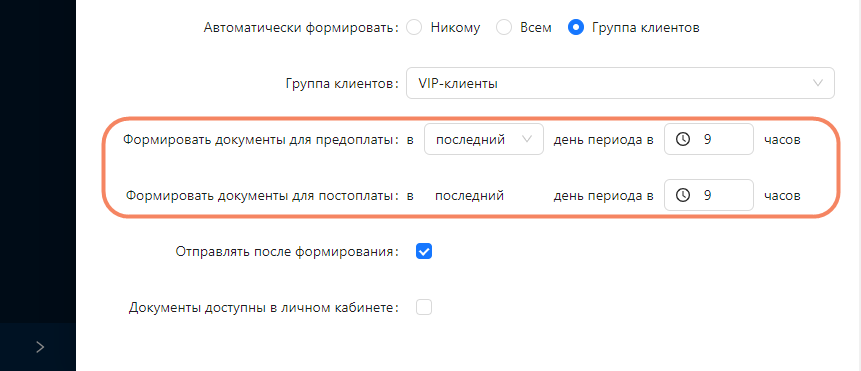Uncheck Отправлять после формирования checkbox

(x=424, y=251)
